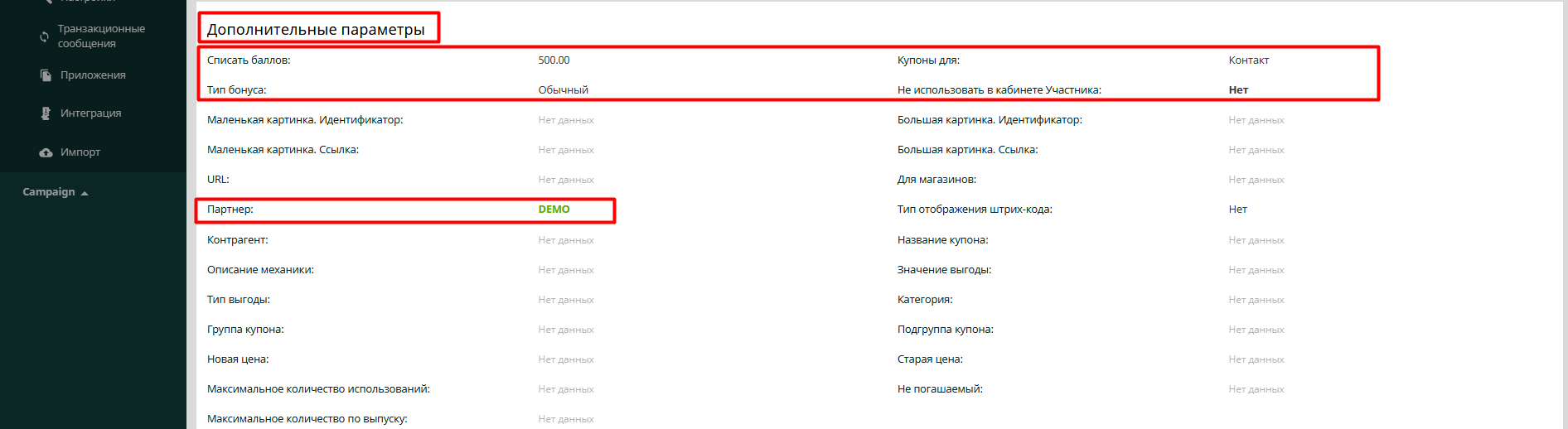Click the Контакт coupon target value
1568x429 pixels.
1248,60
